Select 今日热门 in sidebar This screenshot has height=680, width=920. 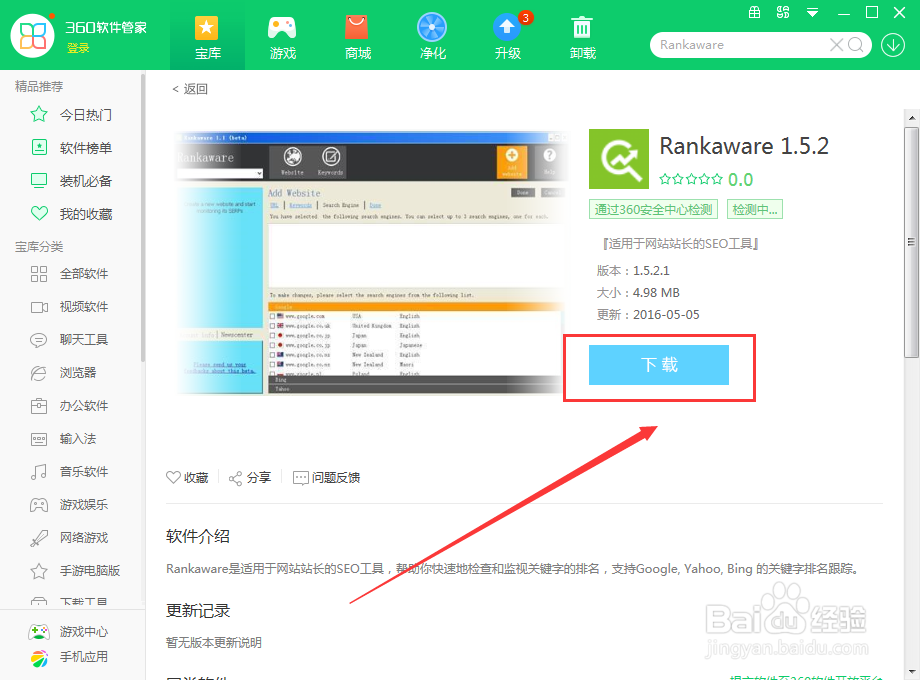coord(72,114)
